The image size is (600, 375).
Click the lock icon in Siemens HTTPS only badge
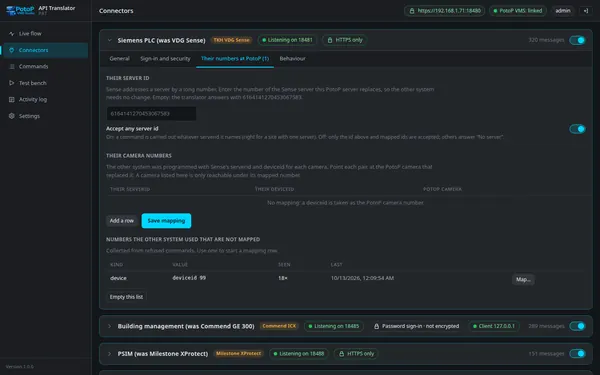[x=329, y=40]
